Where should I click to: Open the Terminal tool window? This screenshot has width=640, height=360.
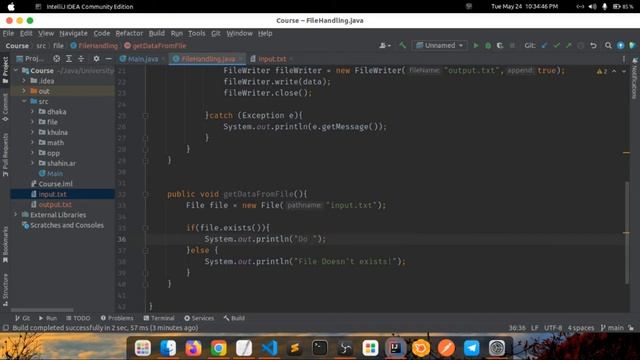[159, 318]
